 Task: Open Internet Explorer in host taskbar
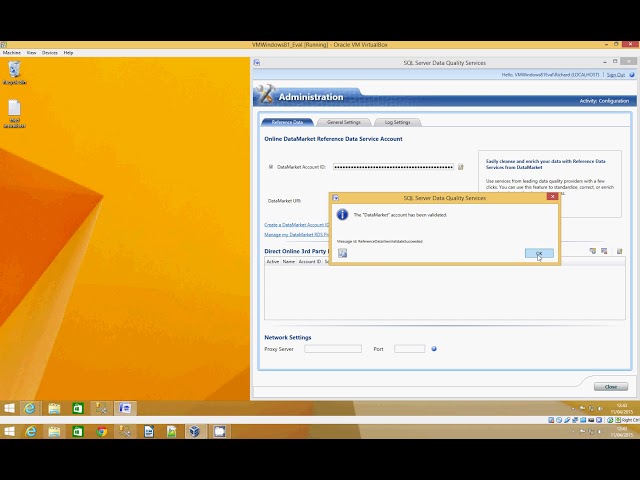pos(31,431)
